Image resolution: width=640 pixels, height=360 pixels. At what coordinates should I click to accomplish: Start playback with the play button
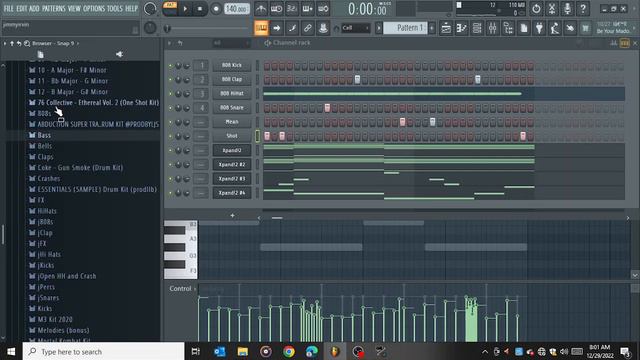pyautogui.click(x=185, y=9)
